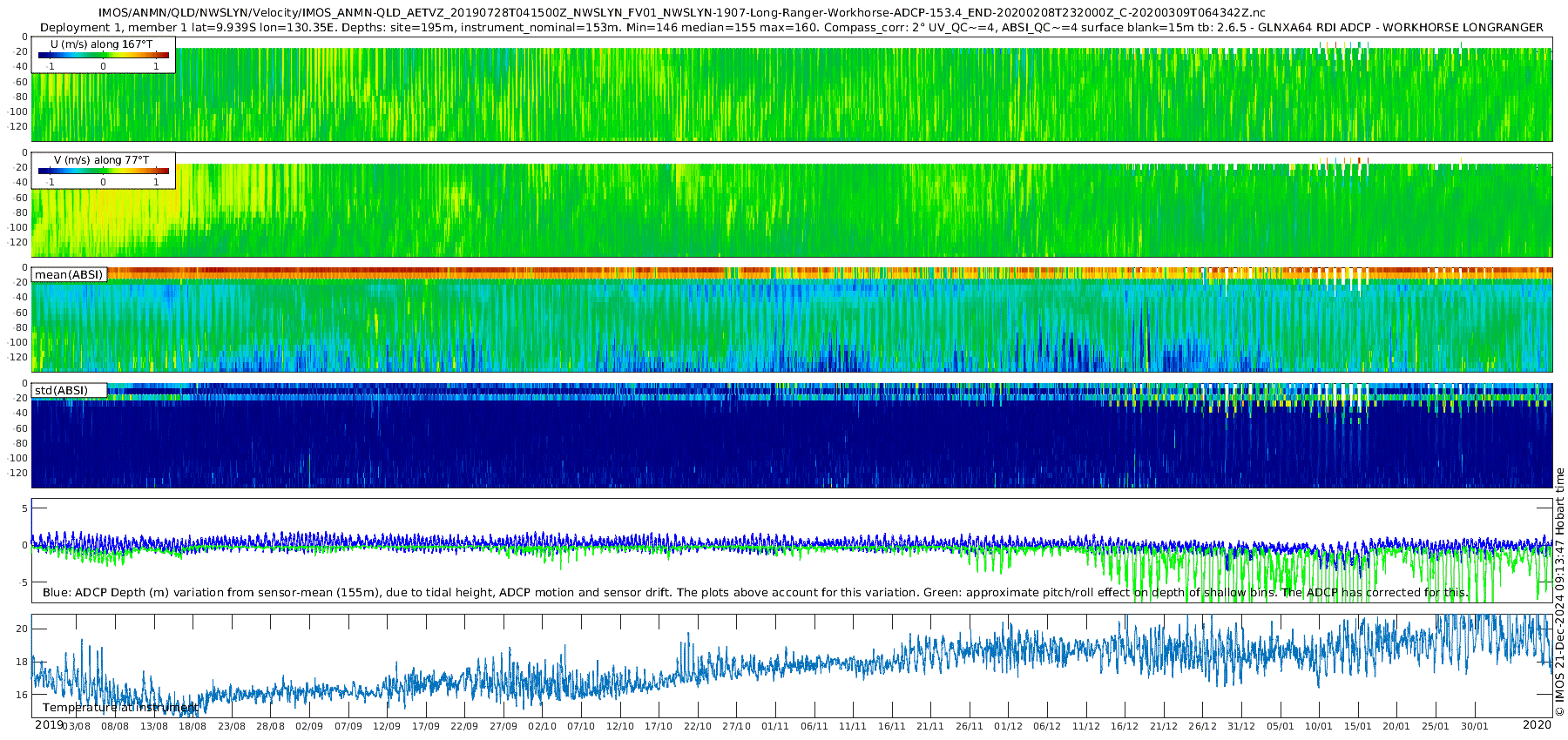Click the '21/12' date tick label
Screen dimensions: 1568x740
pyautogui.click(x=1164, y=726)
